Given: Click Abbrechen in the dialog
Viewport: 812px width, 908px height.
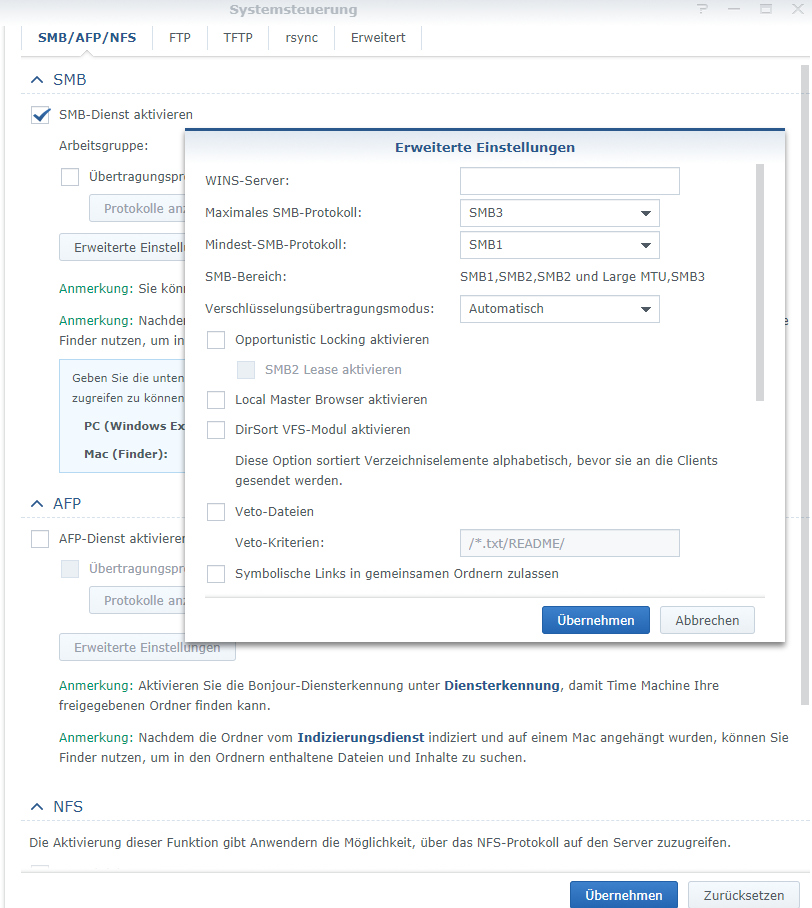Looking at the screenshot, I should pyautogui.click(x=707, y=620).
